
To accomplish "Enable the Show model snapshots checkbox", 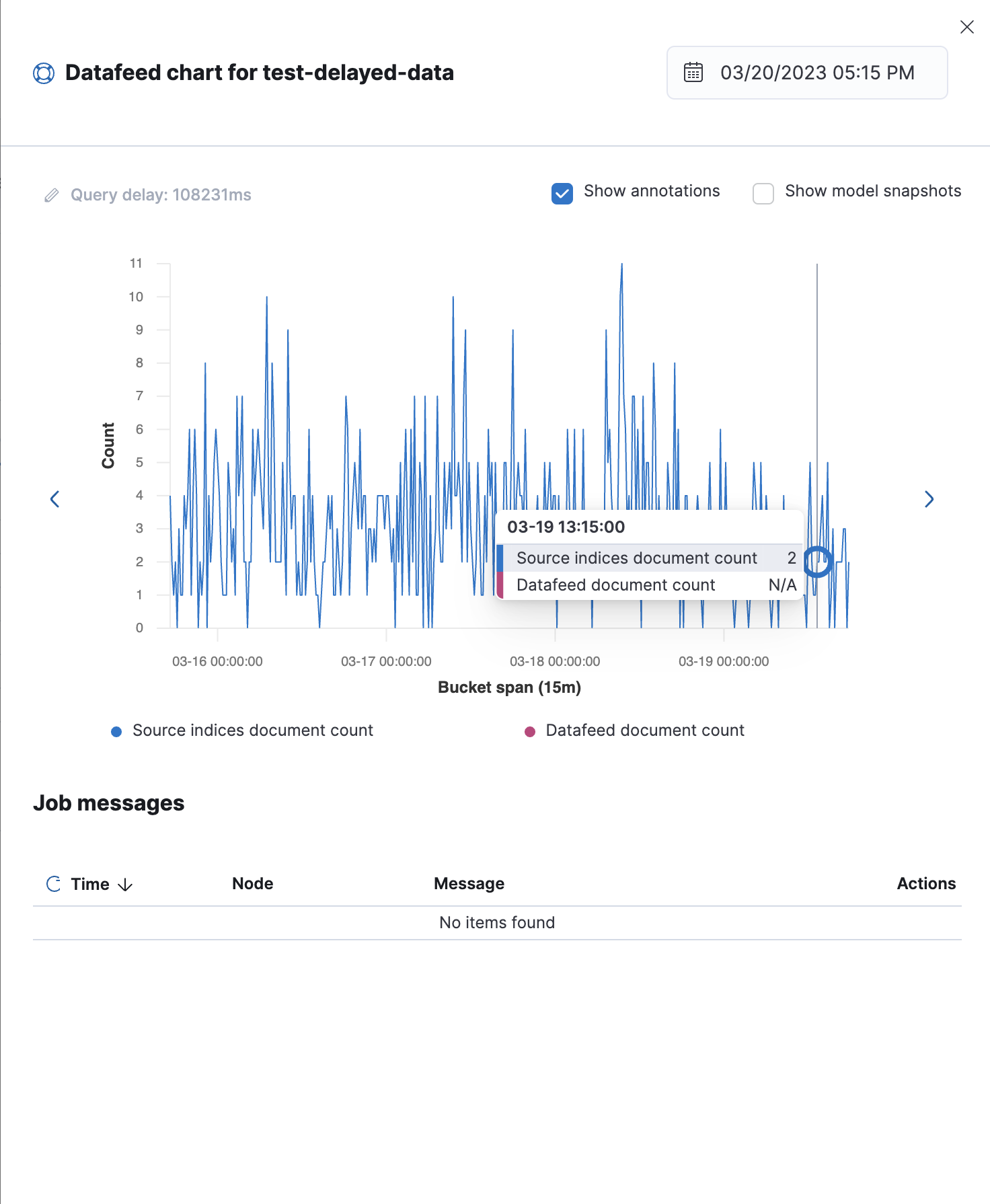I will [763, 194].
